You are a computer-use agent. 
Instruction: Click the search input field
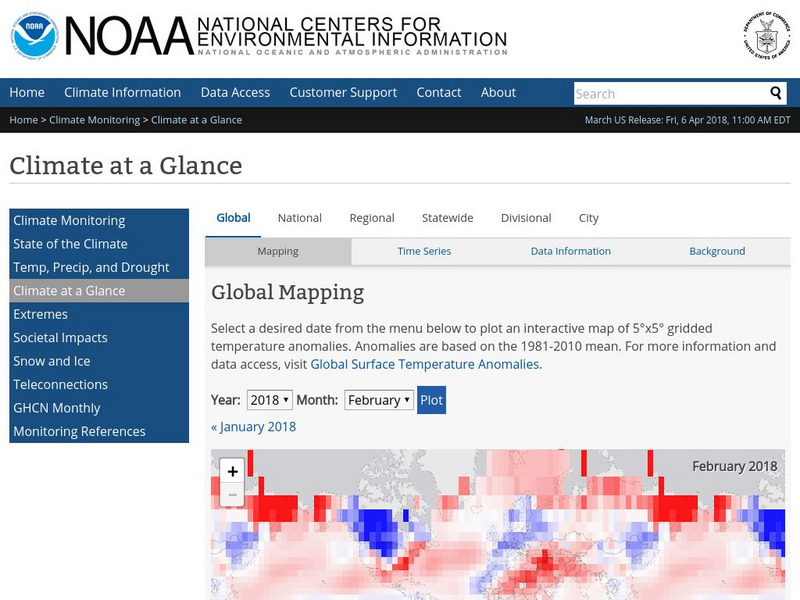(x=669, y=93)
